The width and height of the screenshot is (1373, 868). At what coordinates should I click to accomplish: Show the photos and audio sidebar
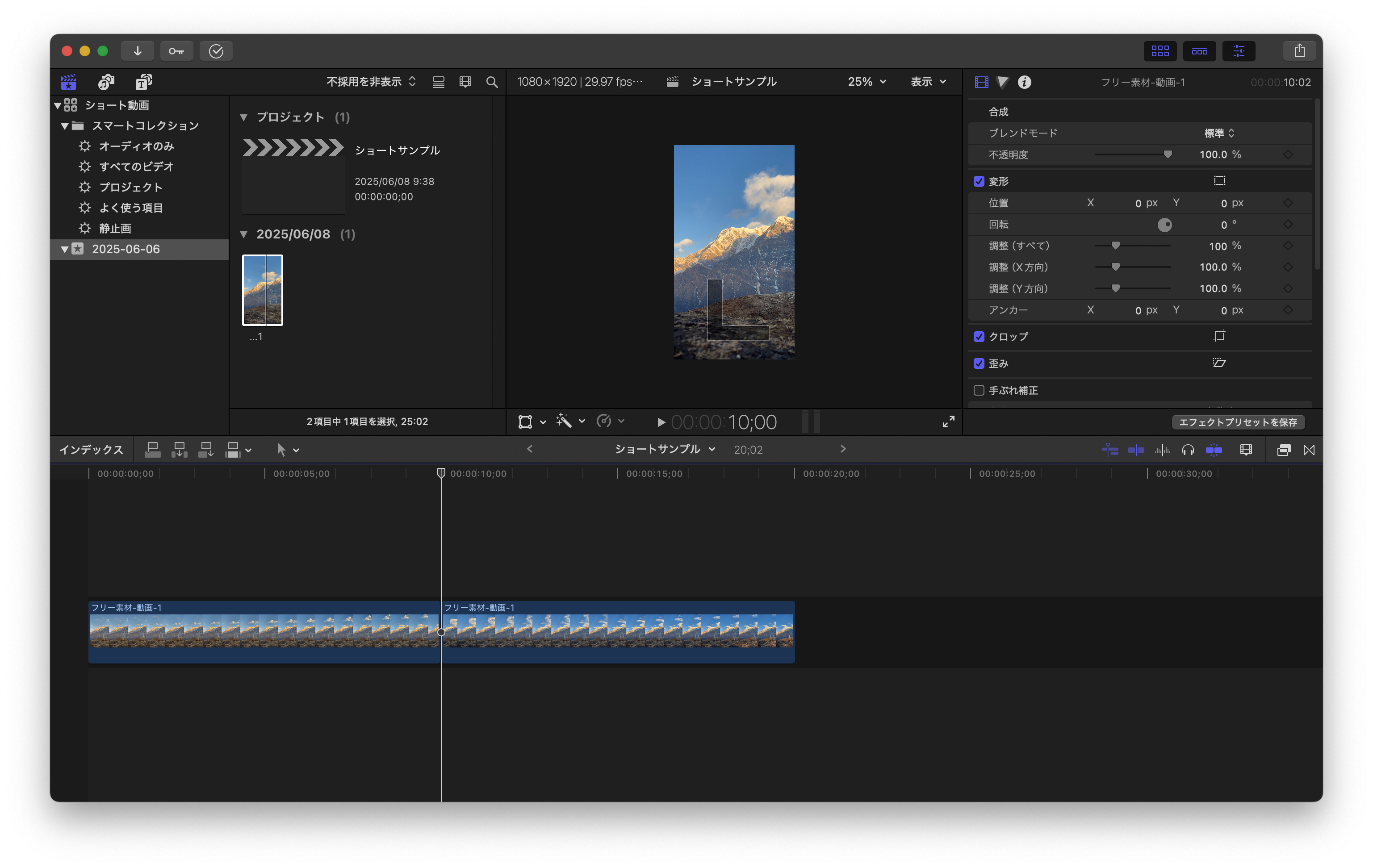(x=106, y=82)
